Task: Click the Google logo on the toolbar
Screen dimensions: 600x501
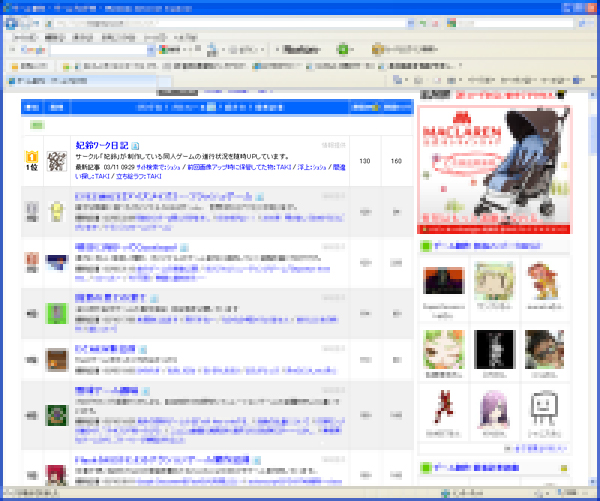Action: [x=33, y=49]
